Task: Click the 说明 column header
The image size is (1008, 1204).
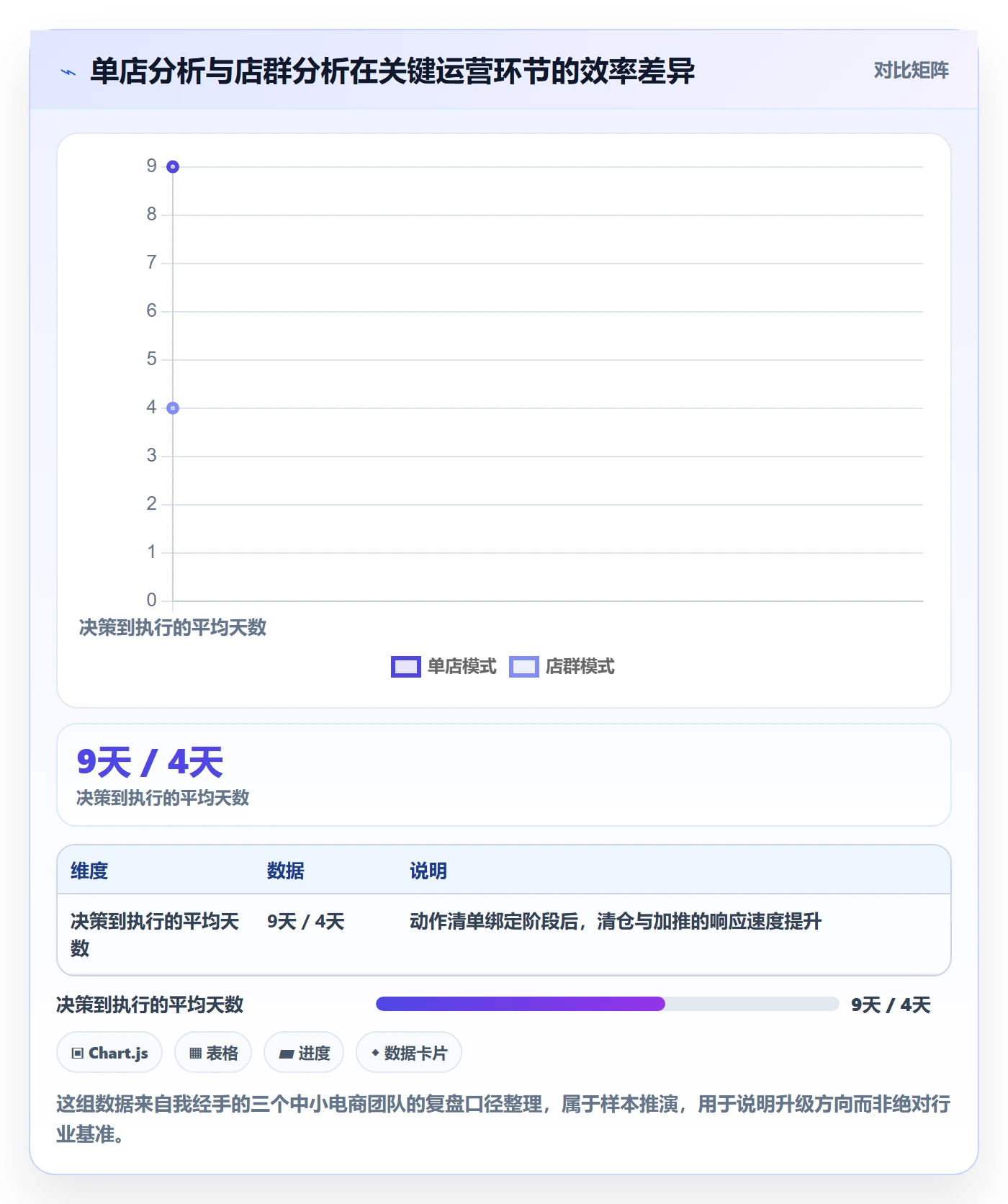Action: [428, 871]
